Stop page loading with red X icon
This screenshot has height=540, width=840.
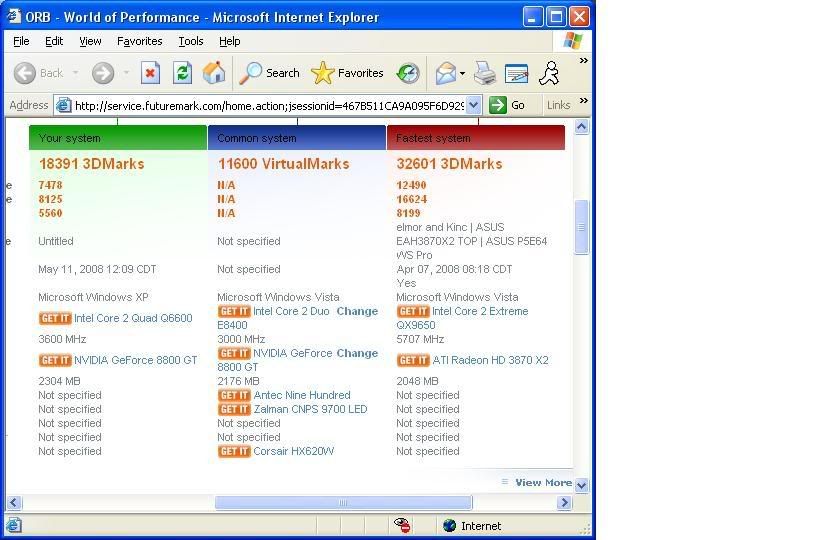pyautogui.click(x=151, y=73)
